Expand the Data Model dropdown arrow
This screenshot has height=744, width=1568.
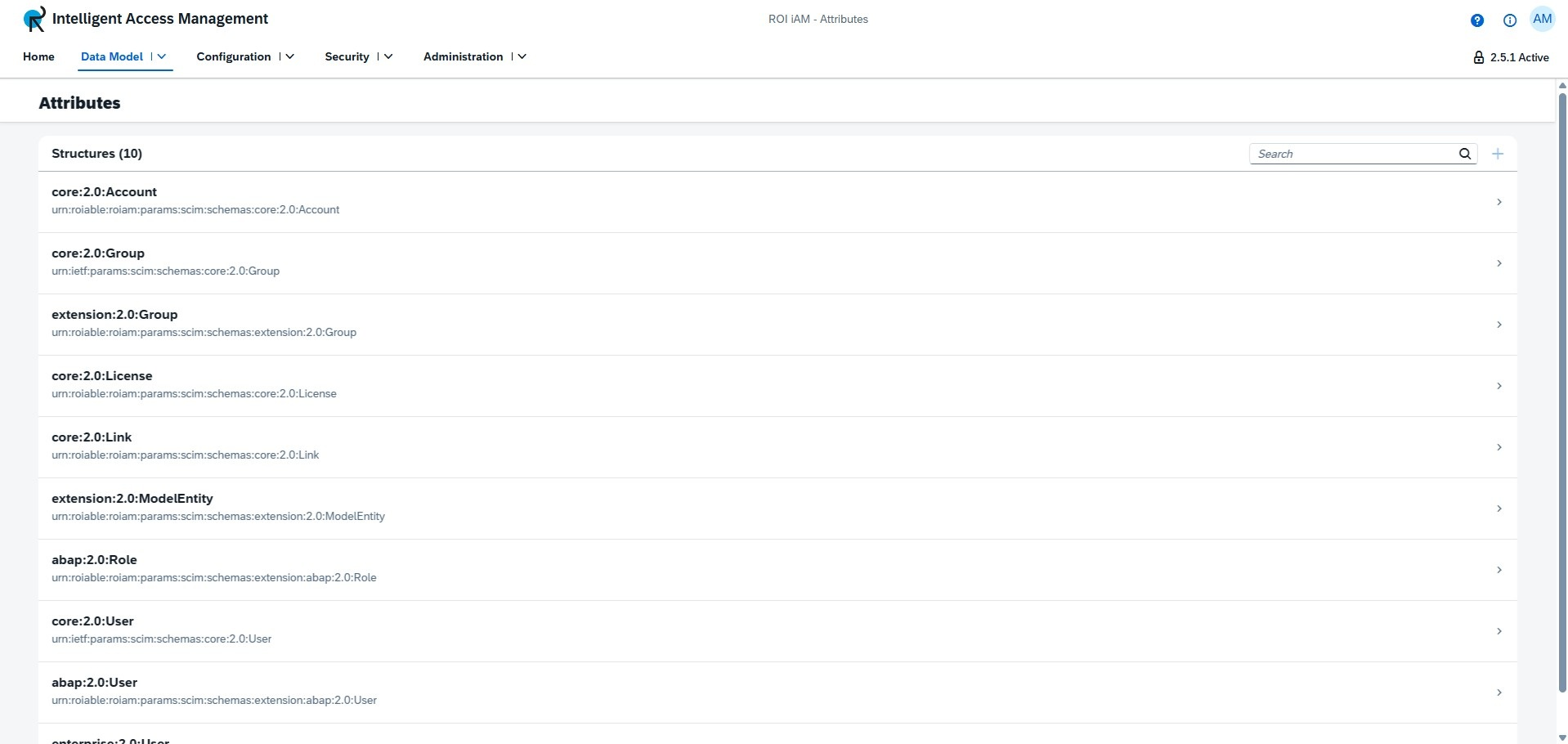click(162, 56)
